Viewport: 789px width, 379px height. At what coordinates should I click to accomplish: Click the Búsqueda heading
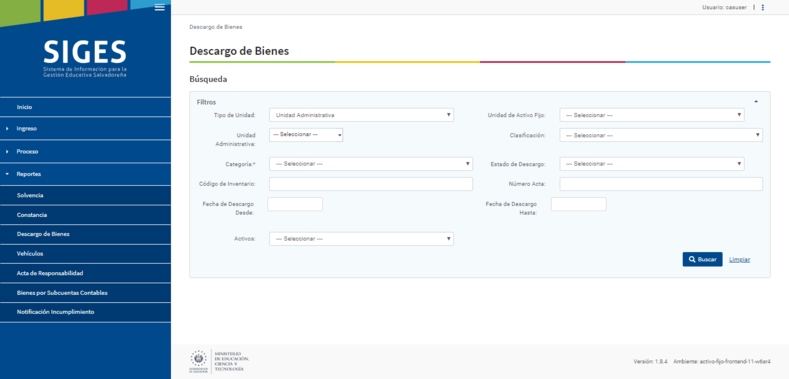pos(208,80)
